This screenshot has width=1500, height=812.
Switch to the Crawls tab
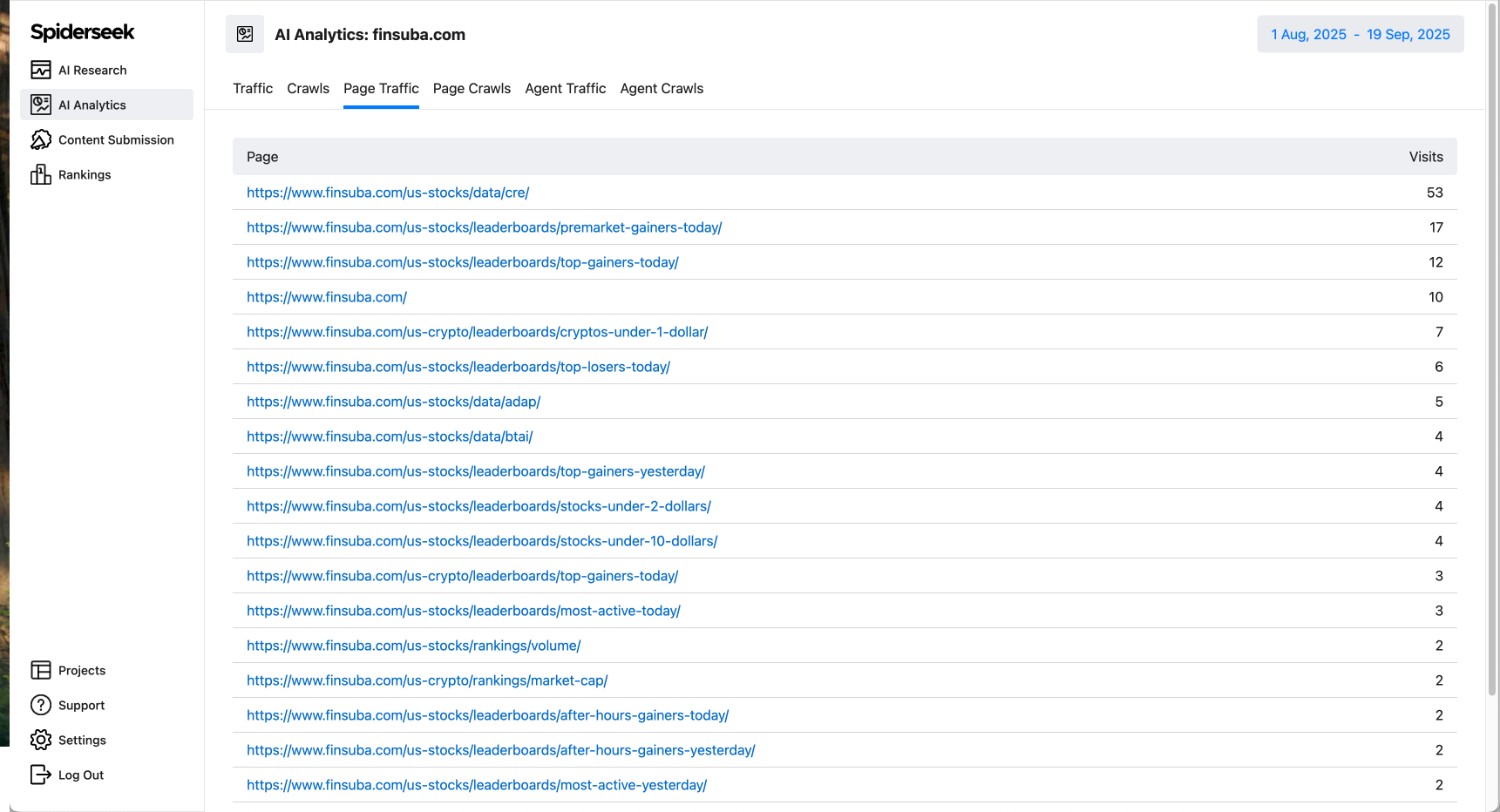pyautogui.click(x=309, y=88)
